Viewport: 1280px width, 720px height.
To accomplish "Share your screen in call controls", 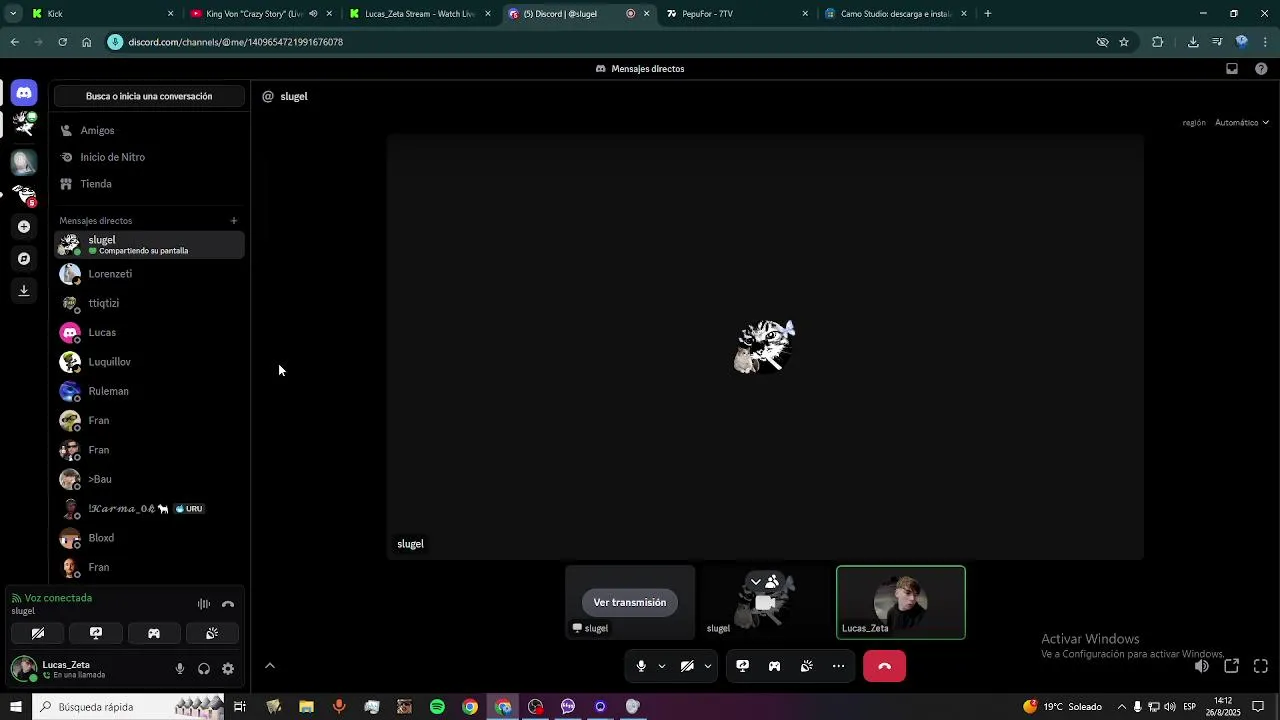I will pos(742,666).
